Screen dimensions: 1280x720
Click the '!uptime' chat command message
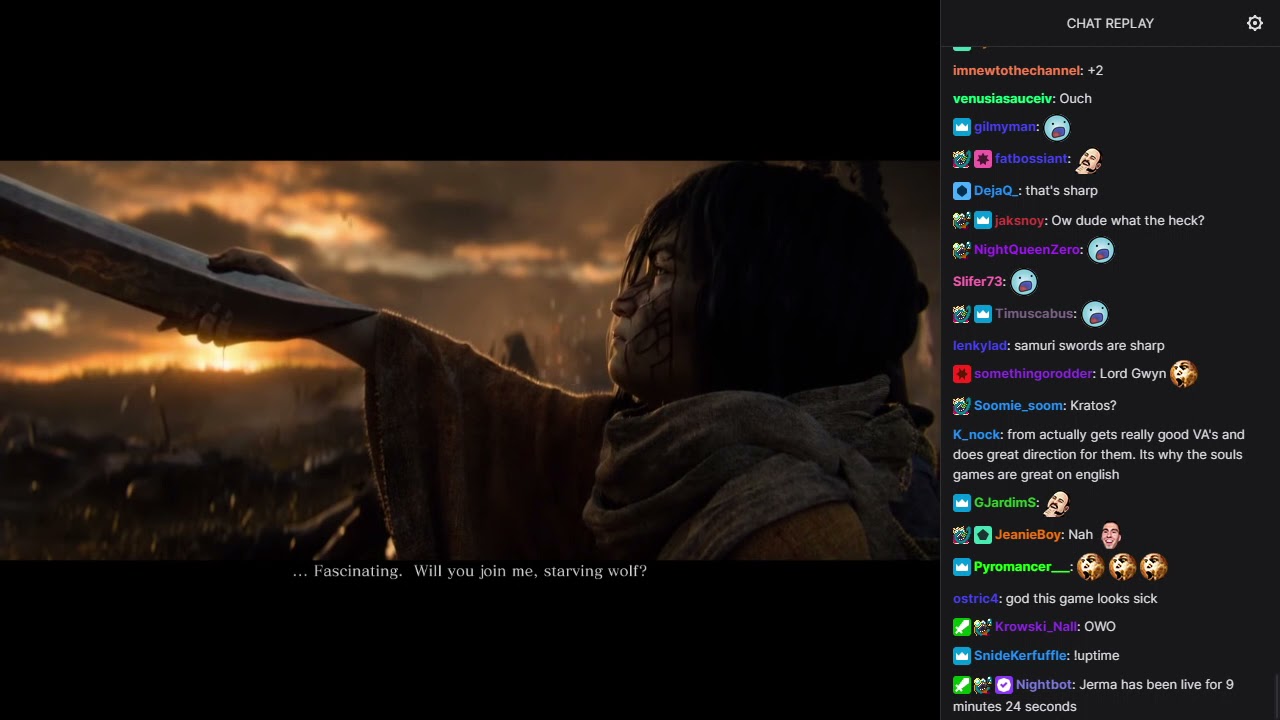tap(1096, 656)
